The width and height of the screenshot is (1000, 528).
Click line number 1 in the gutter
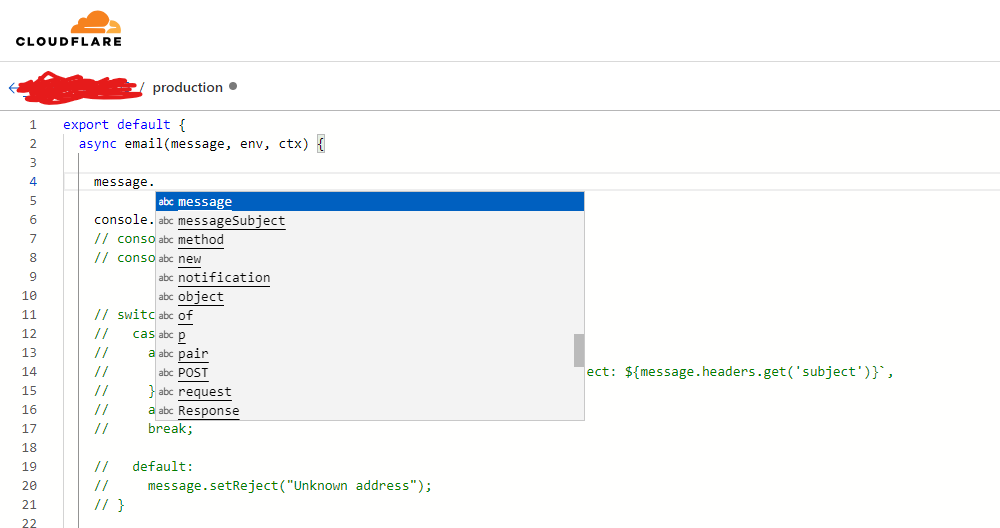(x=33, y=124)
